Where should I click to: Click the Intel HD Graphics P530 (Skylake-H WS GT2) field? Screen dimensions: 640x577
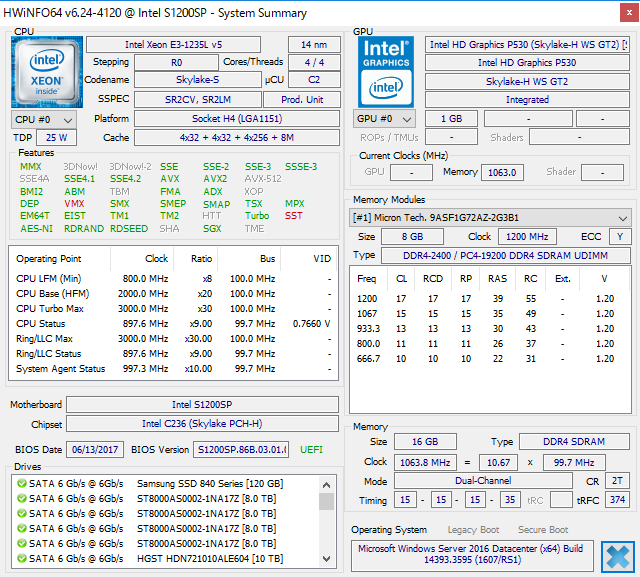(527, 44)
